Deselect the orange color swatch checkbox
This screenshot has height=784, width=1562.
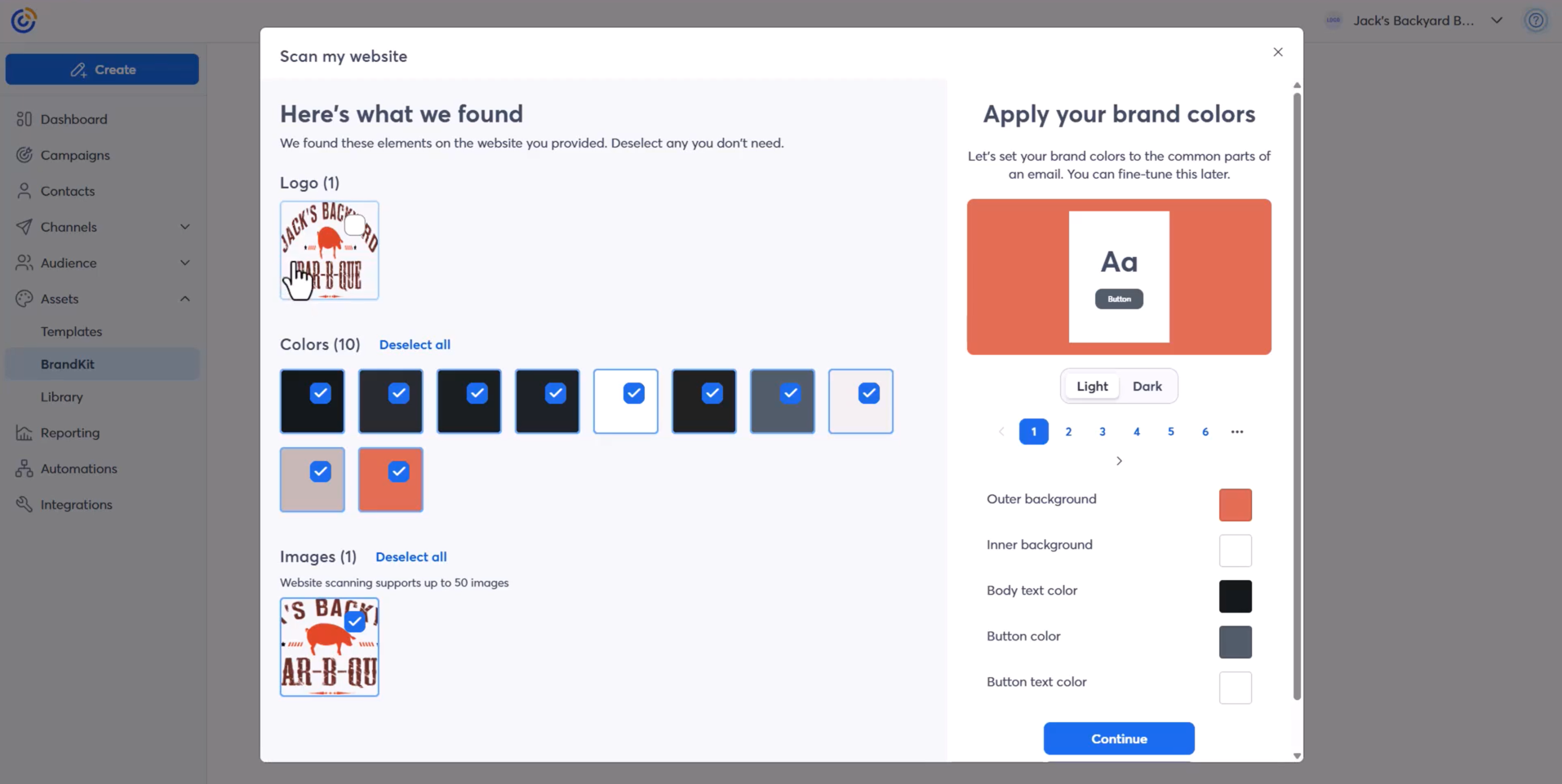(398, 471)
